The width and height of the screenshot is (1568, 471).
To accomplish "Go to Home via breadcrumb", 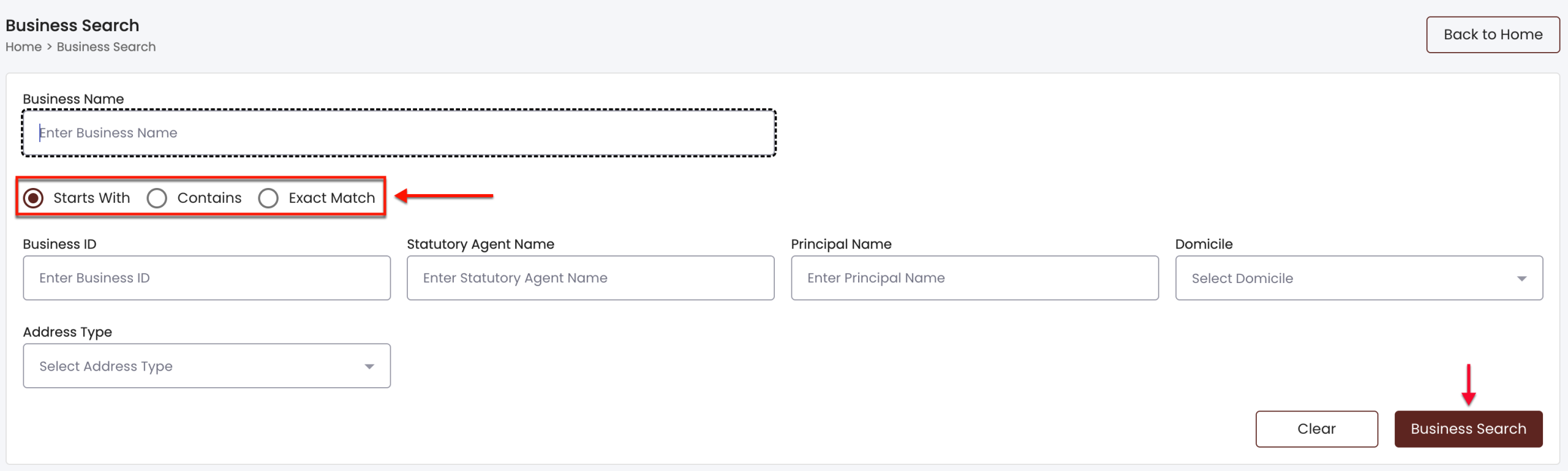I will (x=23, y=47).
